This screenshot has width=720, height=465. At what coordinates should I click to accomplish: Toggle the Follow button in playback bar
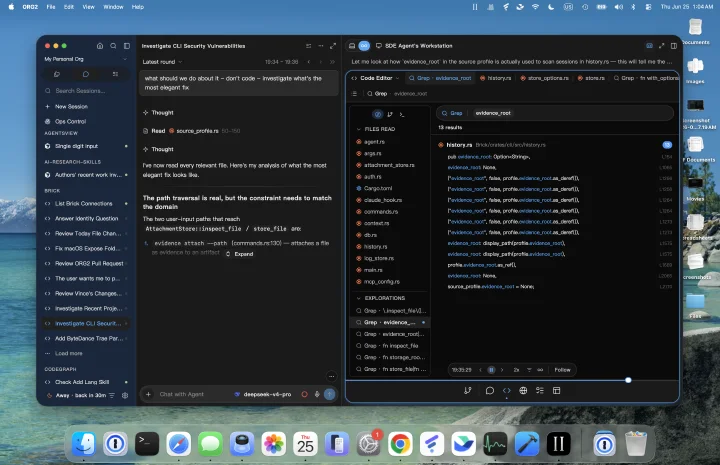pyautogui.click(x=562, y=370)
